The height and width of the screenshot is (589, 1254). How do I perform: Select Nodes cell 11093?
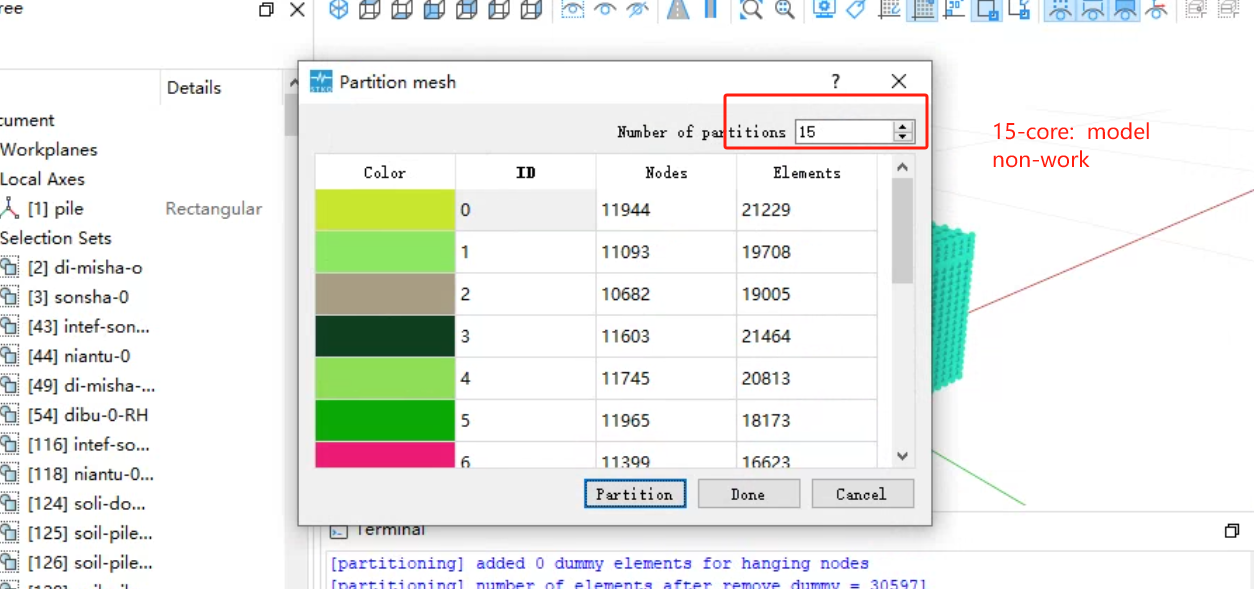pos(666,252)
